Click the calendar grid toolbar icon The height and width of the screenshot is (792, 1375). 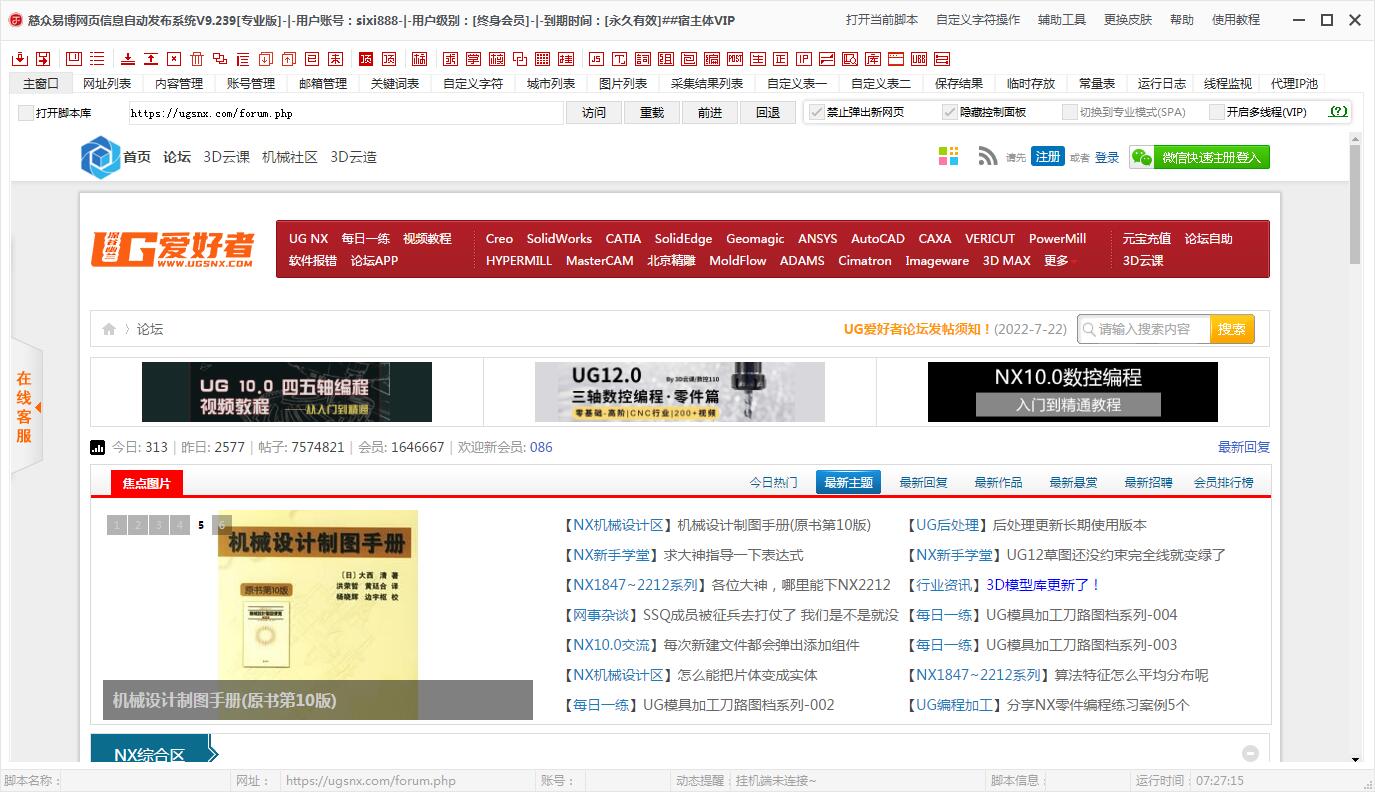(542, 59)
